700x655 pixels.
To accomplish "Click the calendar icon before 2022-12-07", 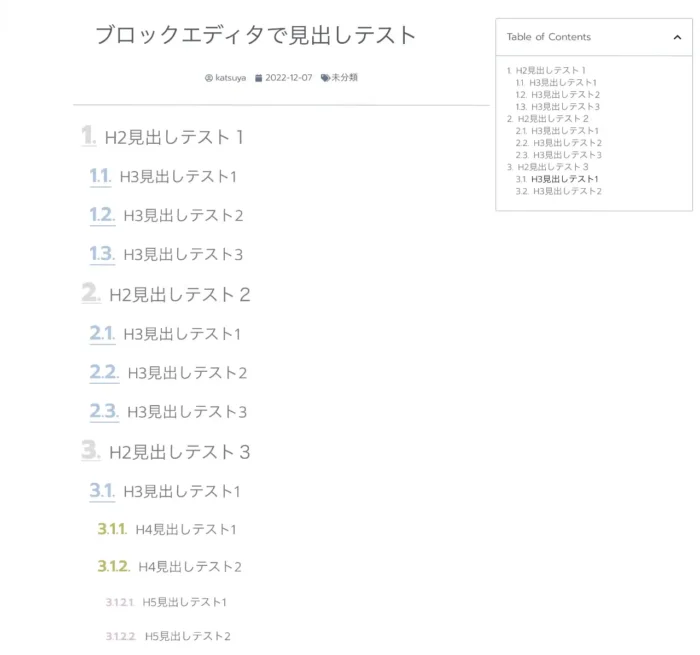I will pyautogui.click(x=259, y=78).
